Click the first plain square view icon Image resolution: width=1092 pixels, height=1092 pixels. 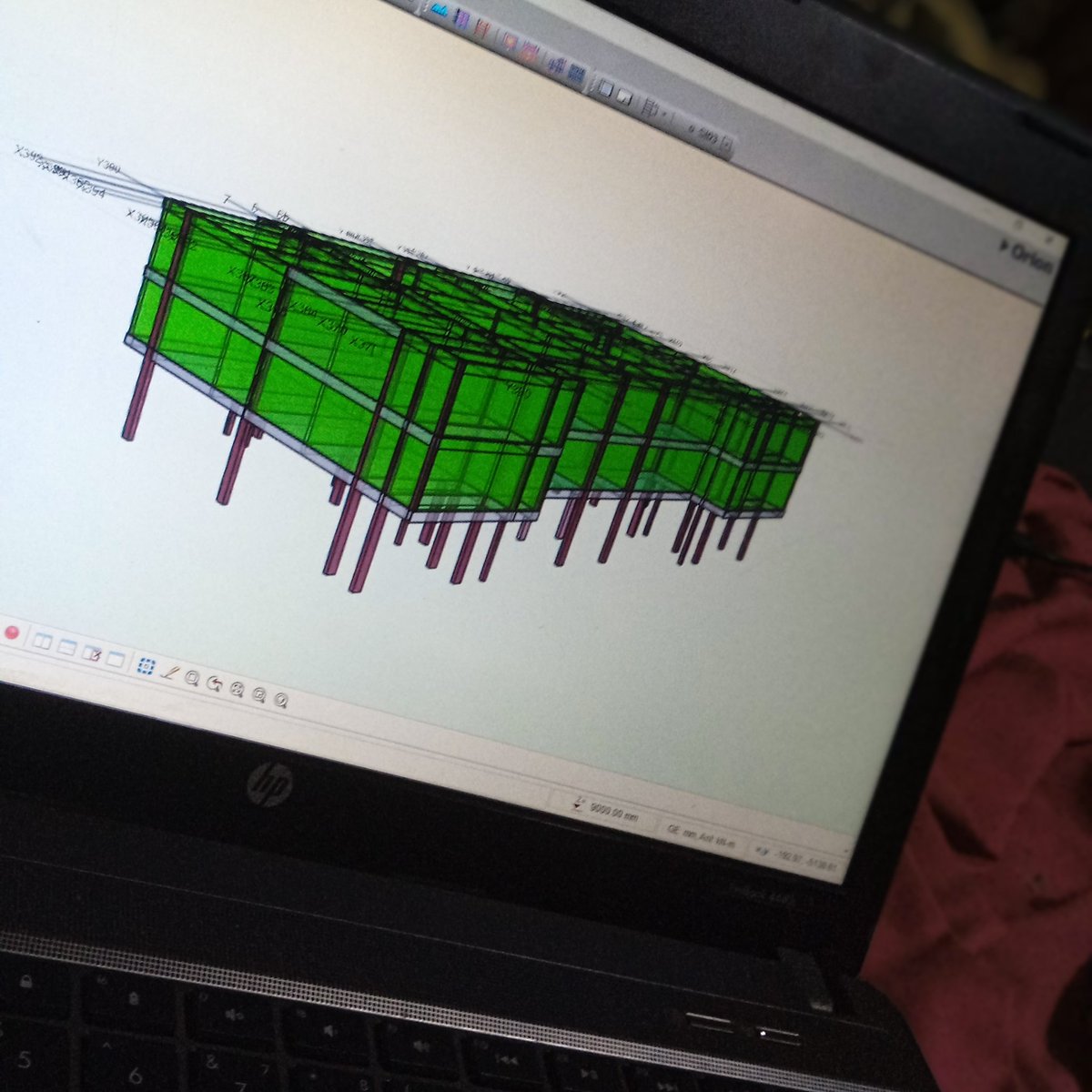click(606, 88)
